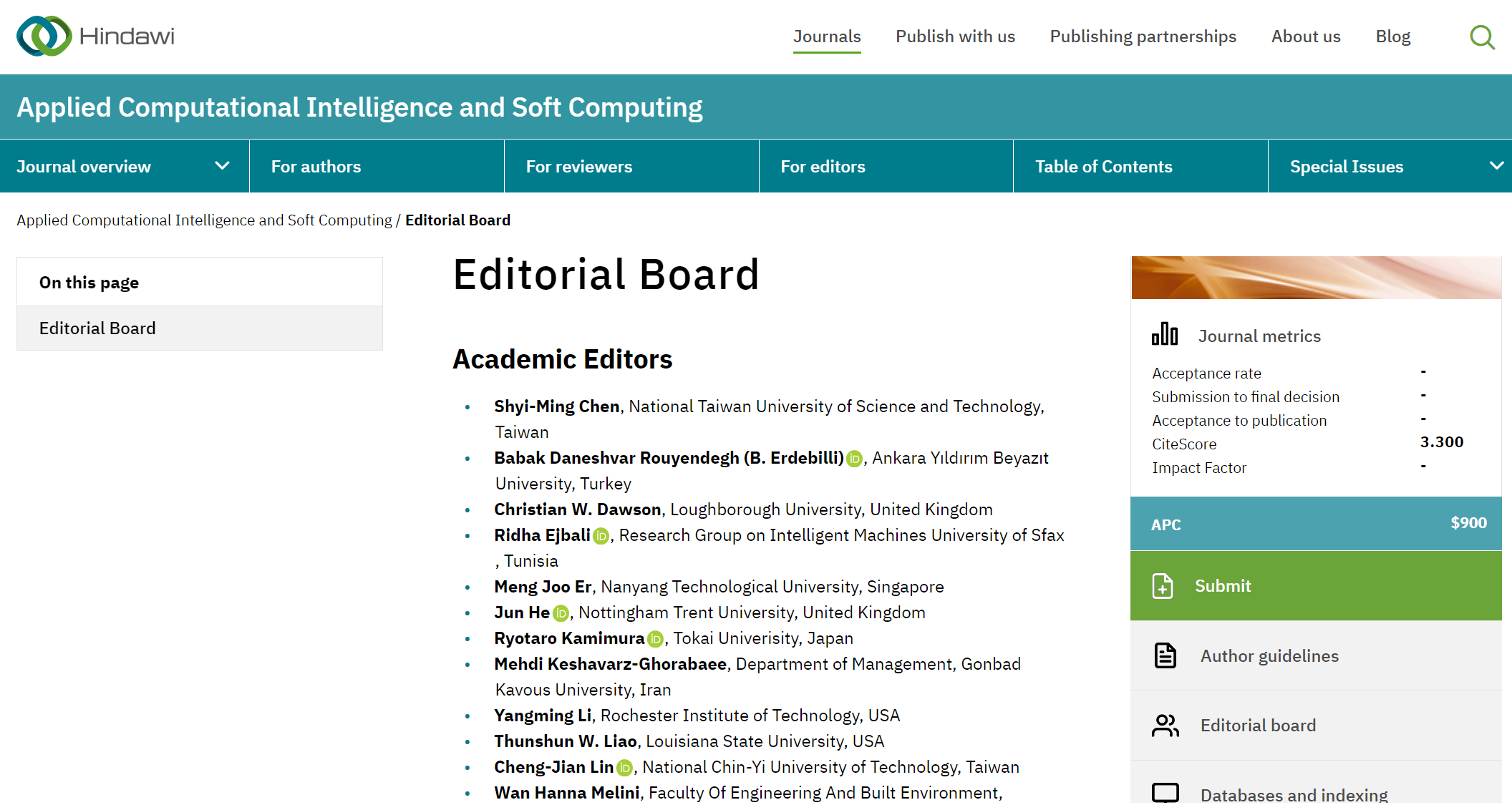Open Author guidelines via its page icon
This screenshot has width=1512, height=805.
[x=1164, y=655]
